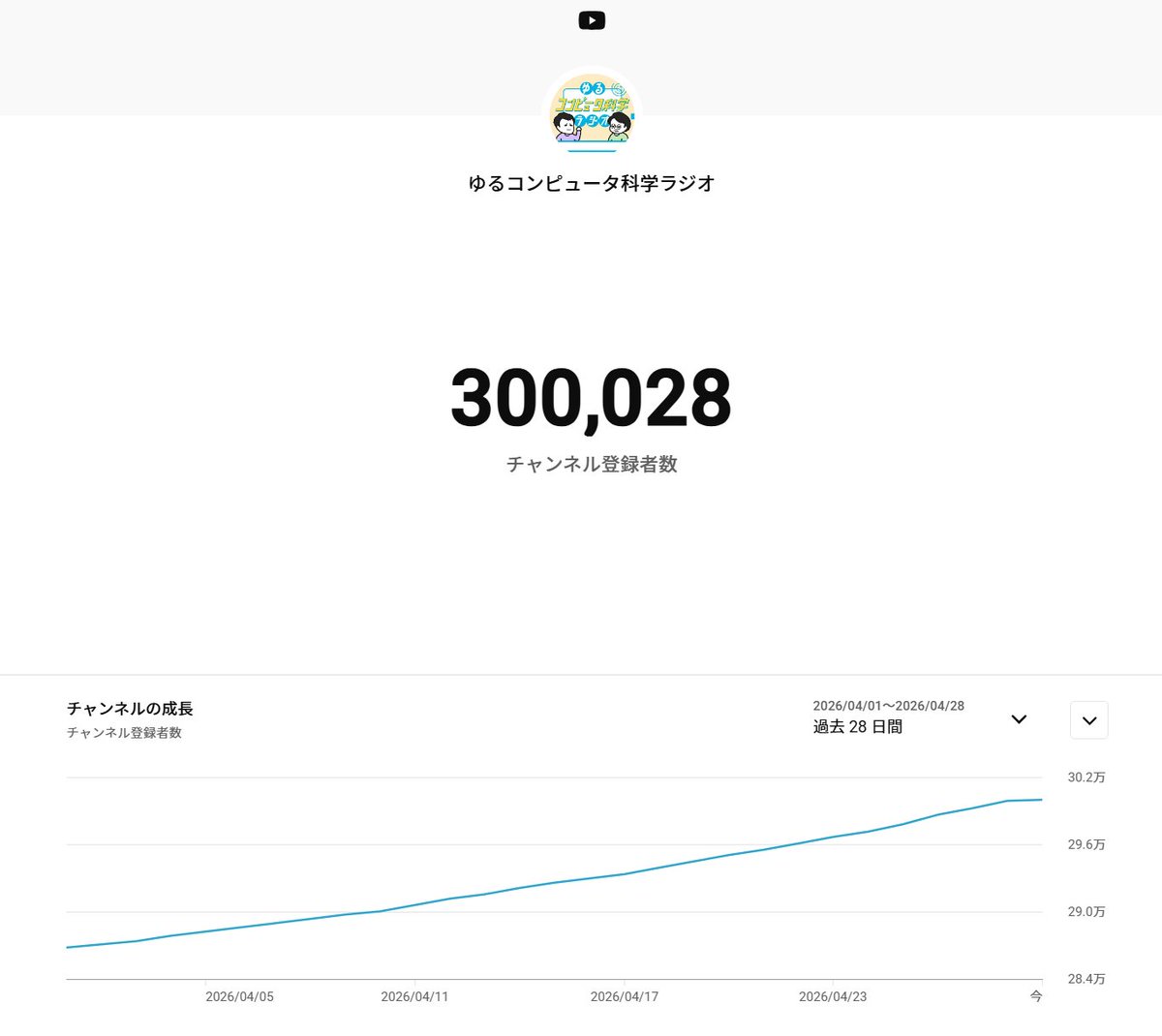The image size is (1162, 1036).
Task: Select the 2026/04/11 axis label
Action: click(414, 995)
